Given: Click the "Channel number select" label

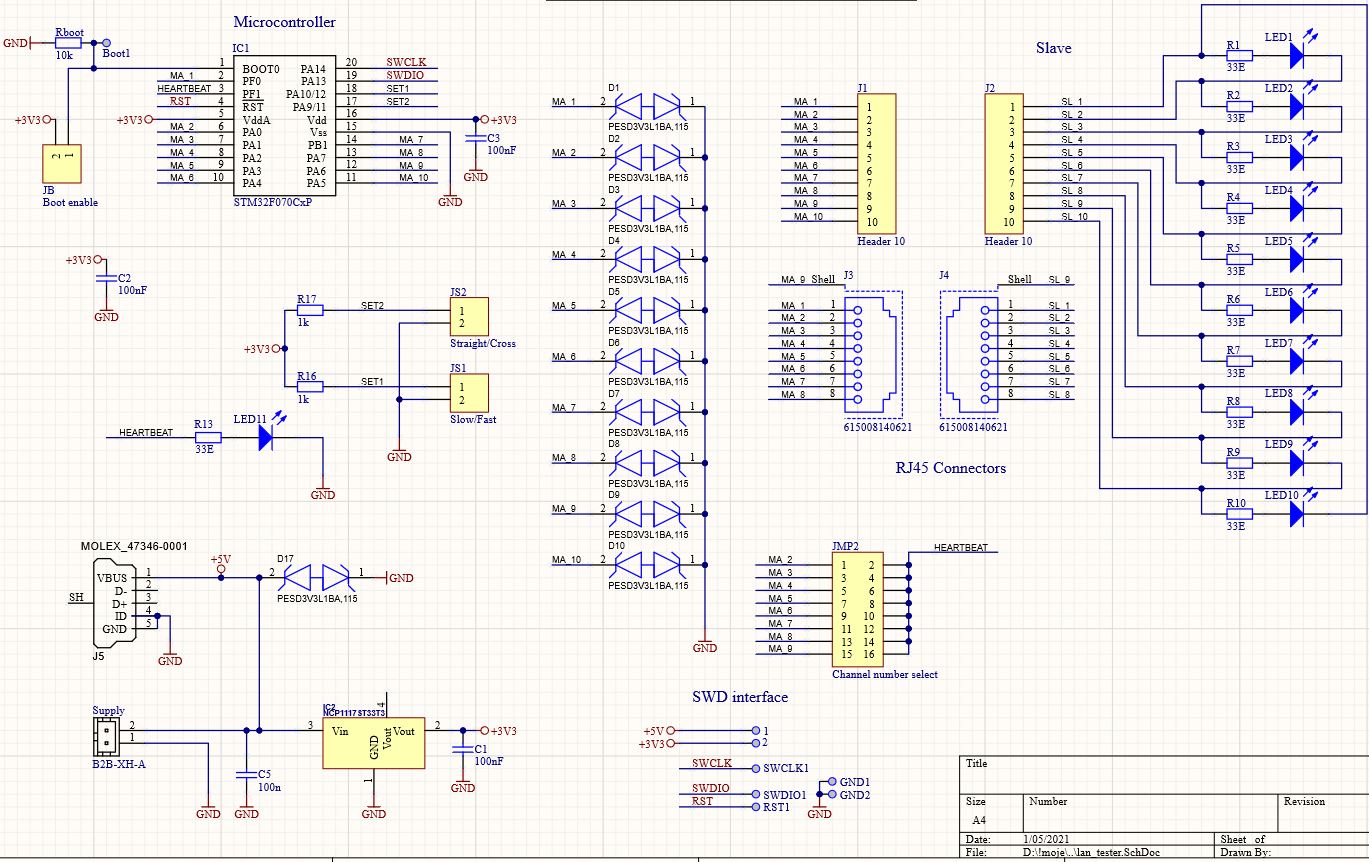Looking at the screenshot, I should pyautogui.click(x=885, y=674).
